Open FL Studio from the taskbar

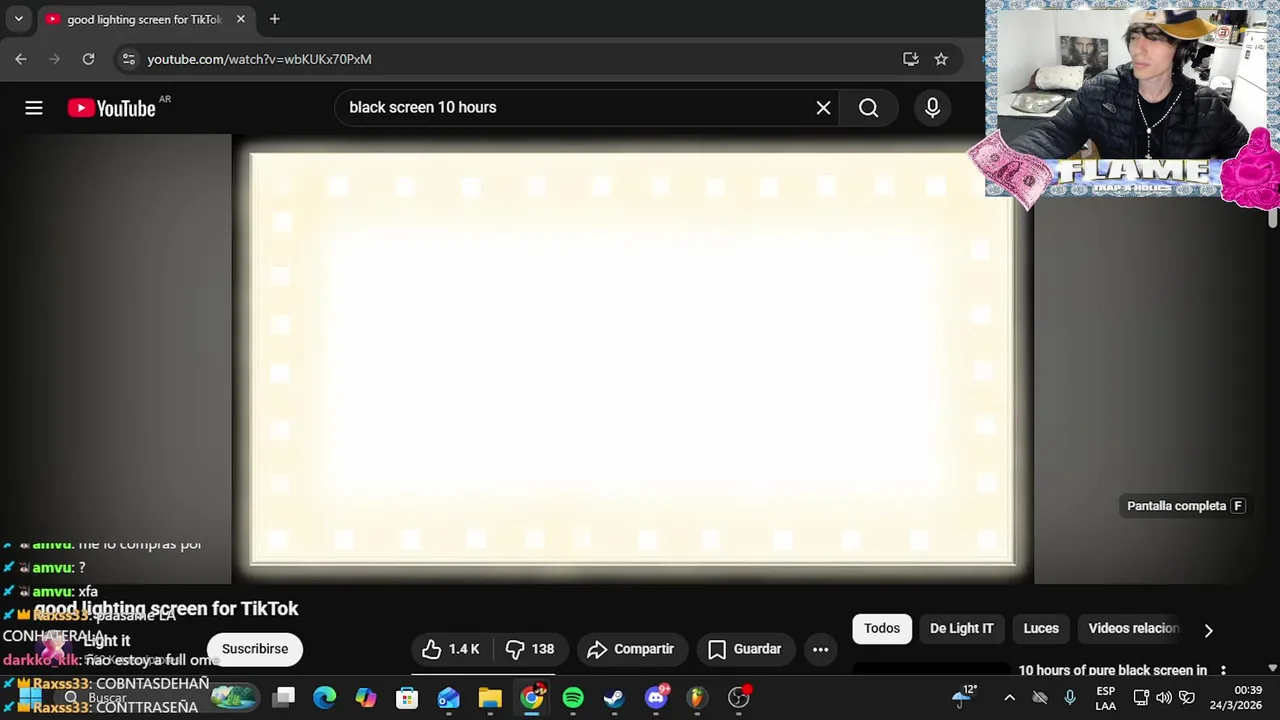pyautogui.click(x=697, y=697)
